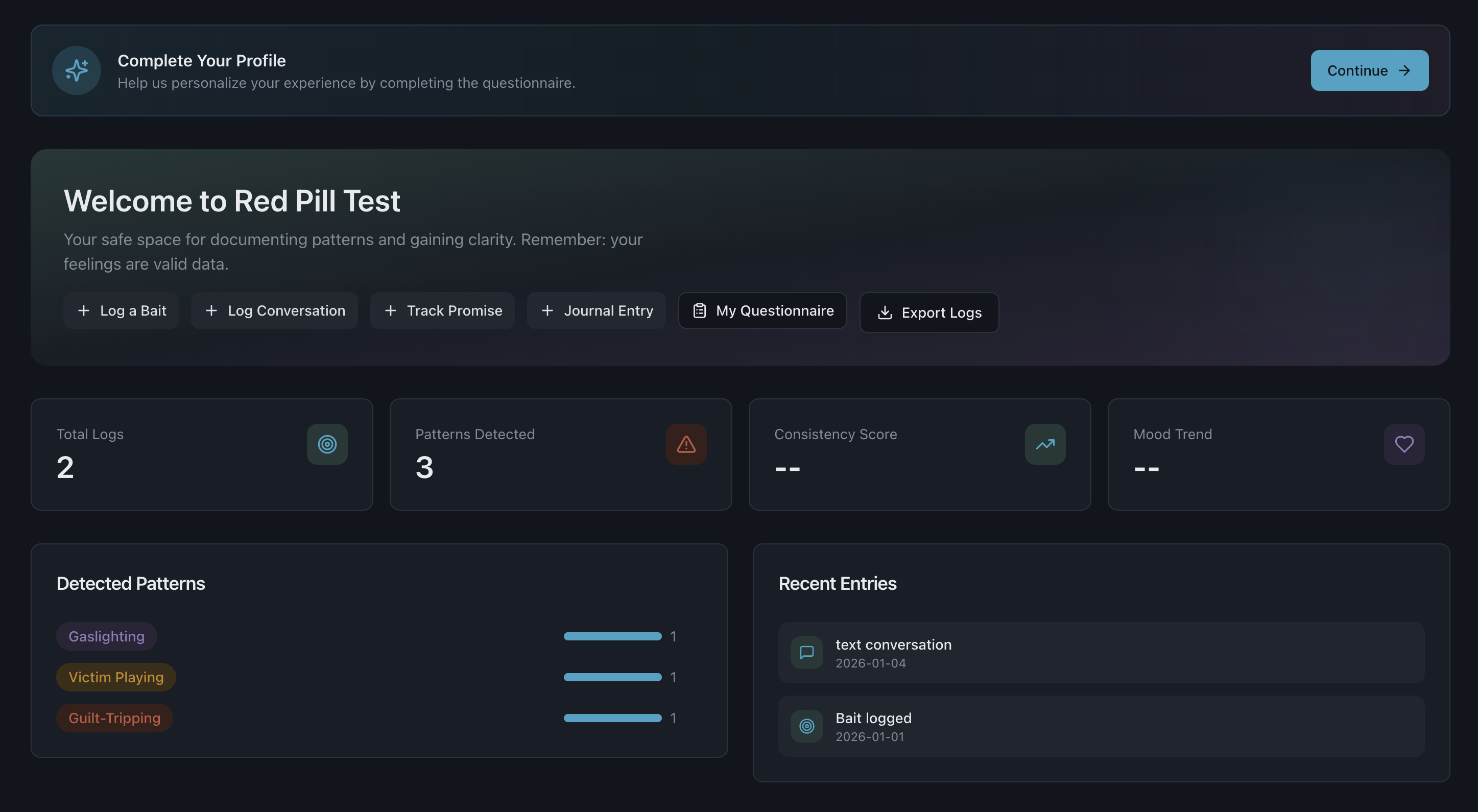The height and width of the screenshot is (812, 1478).
Task: Open the Log Conversation dialog
Action: coord(274,311)
